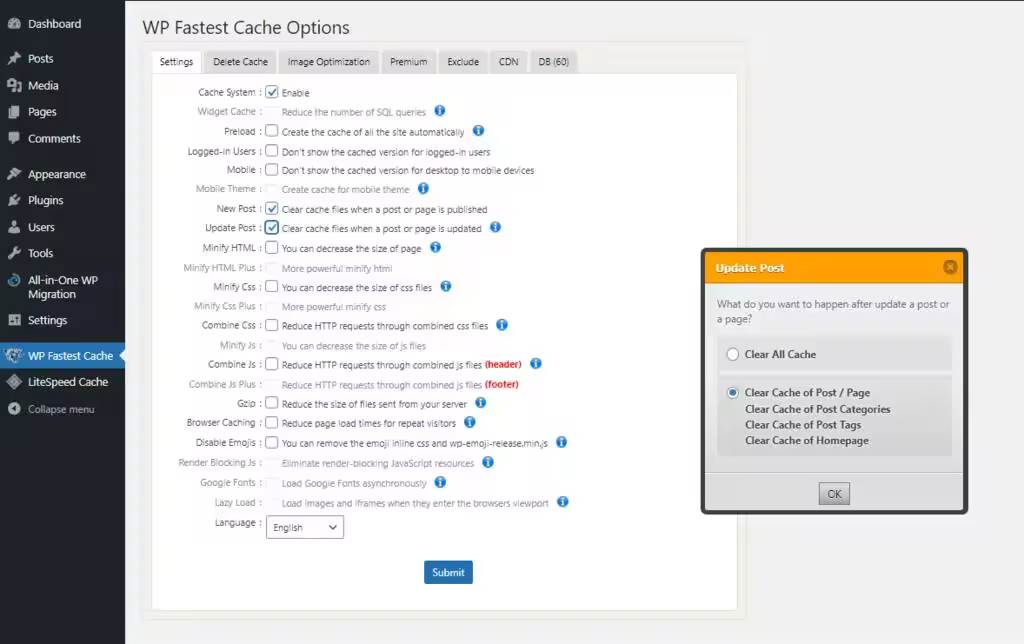
Task: Check the Logged-in Users checkbox
Action: (x=272, y=151)
